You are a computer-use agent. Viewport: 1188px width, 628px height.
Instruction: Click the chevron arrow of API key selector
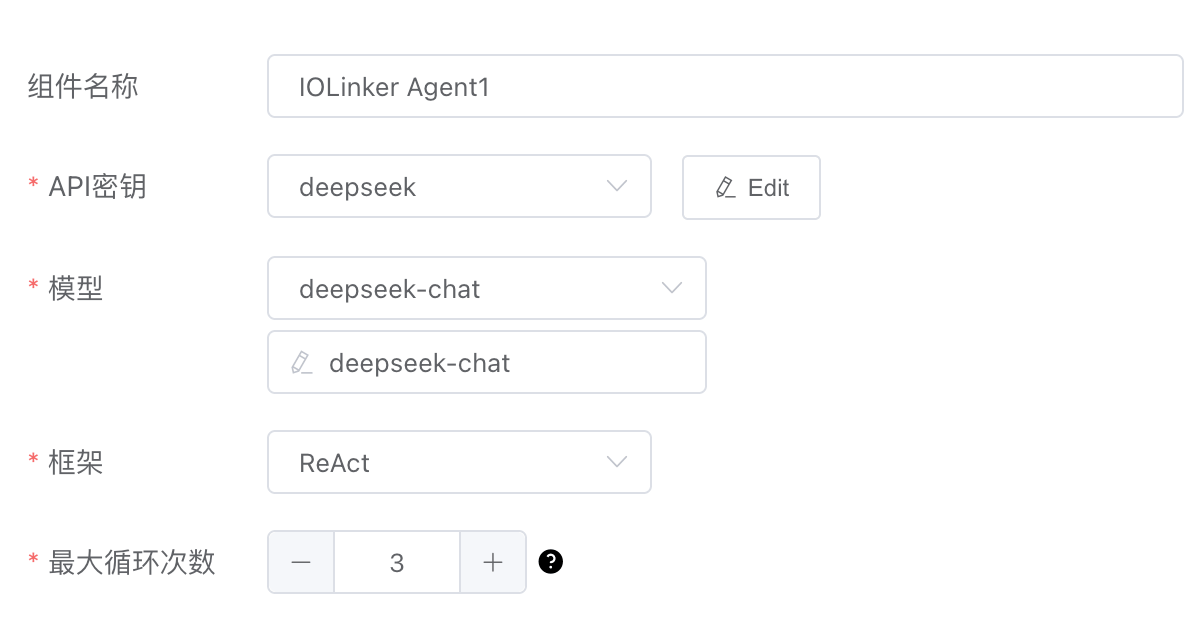617,187
